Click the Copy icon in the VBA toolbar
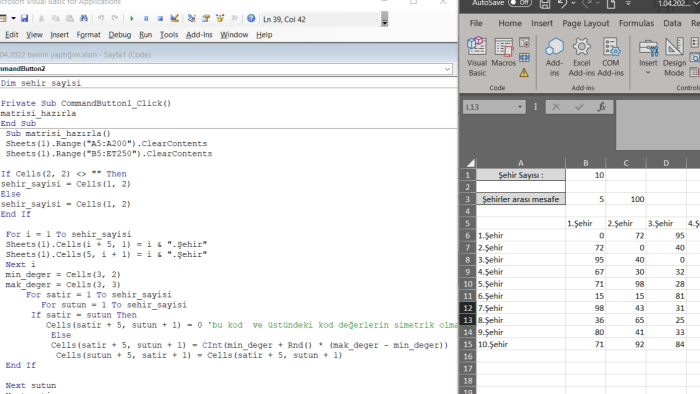700x394 pixels. coord(55,18)
